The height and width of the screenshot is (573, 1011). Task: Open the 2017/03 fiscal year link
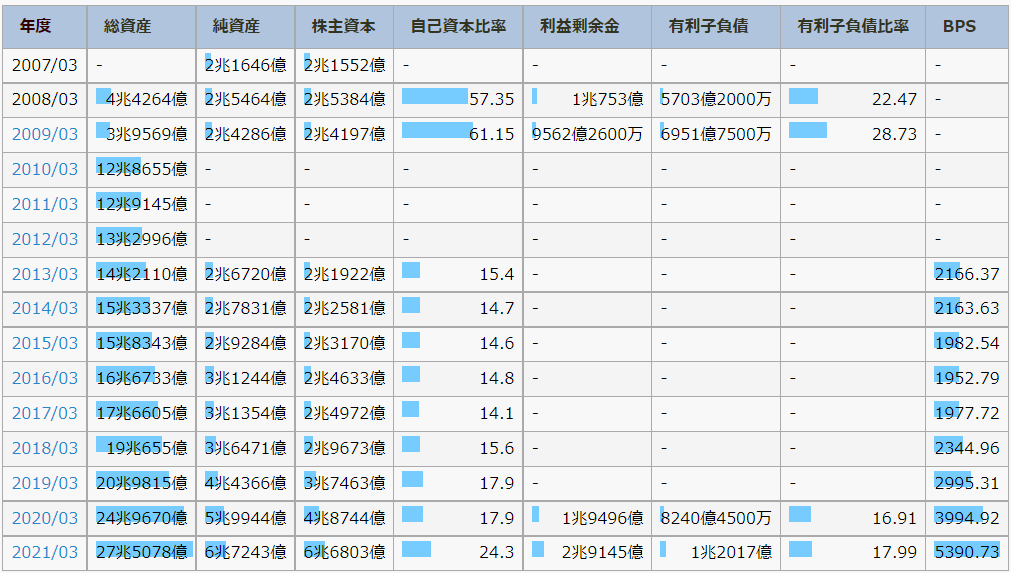click(44, 413)
